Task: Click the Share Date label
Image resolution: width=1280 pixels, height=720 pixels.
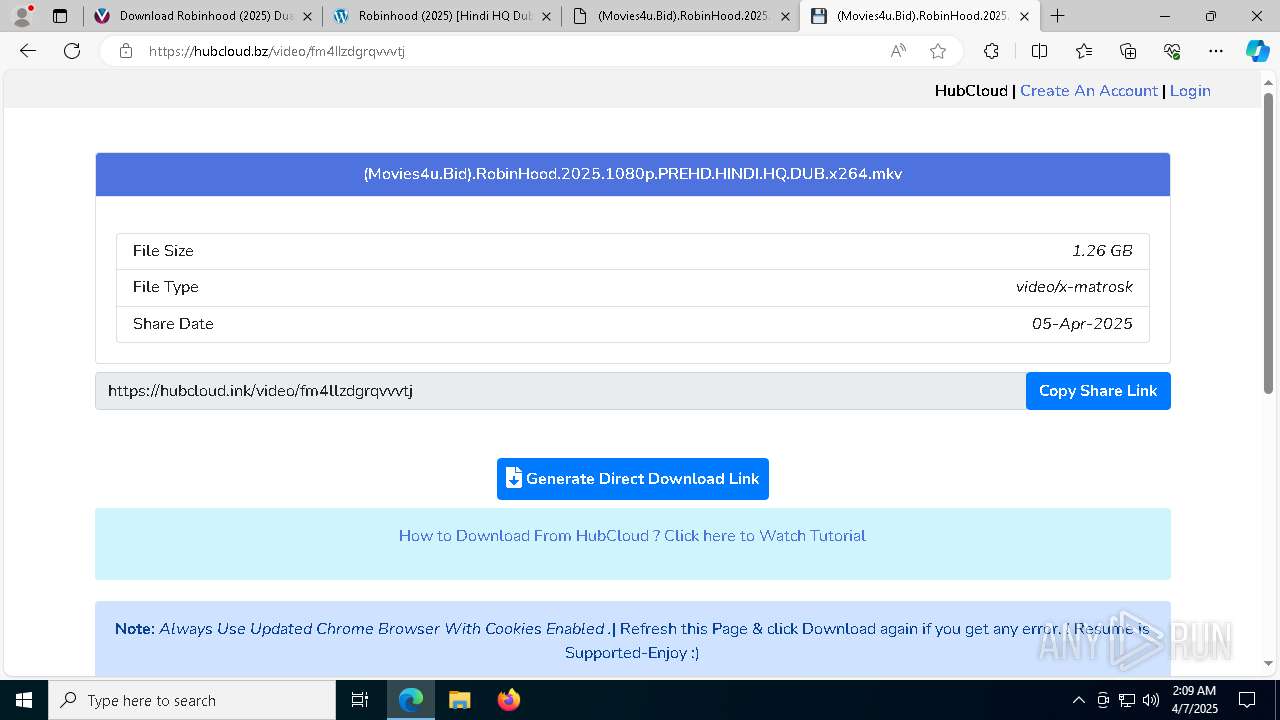Action: coord(173,324)
